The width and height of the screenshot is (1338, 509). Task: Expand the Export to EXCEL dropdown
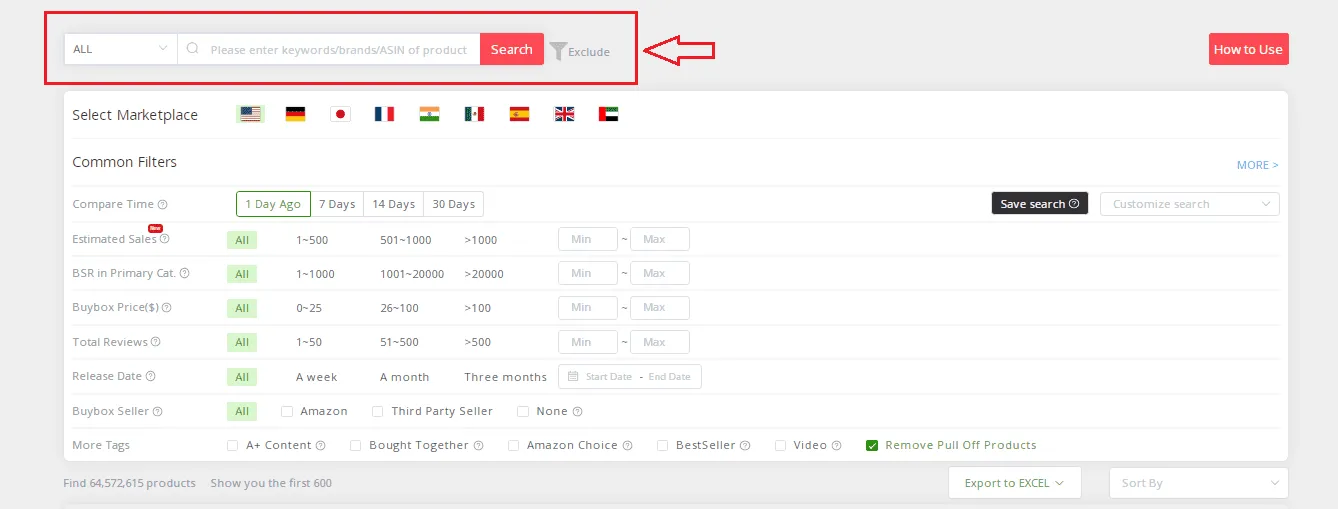pyautogui.click(x=1014, y=483)
